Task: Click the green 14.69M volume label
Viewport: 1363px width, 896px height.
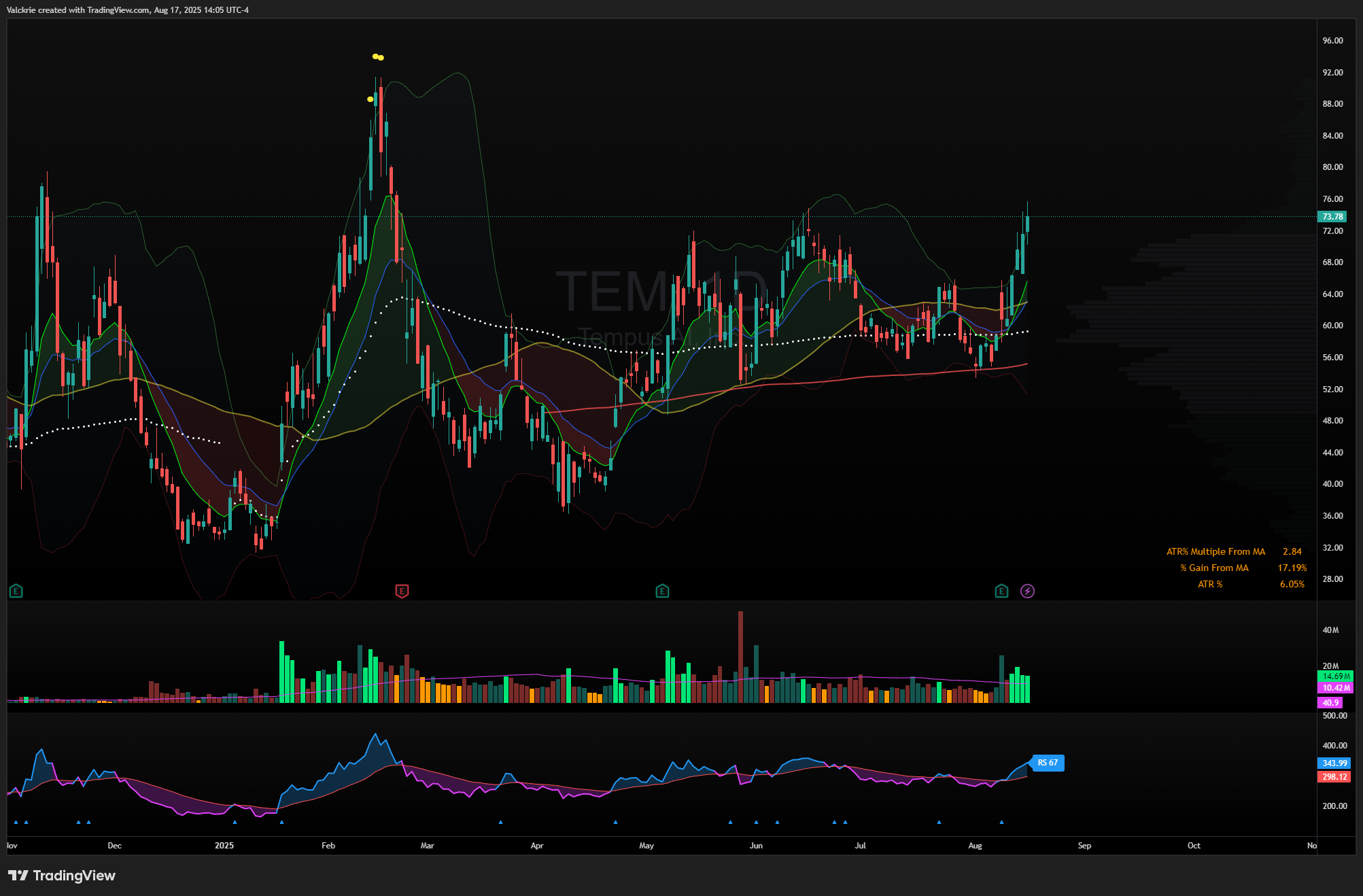Action: [1335, 676]
